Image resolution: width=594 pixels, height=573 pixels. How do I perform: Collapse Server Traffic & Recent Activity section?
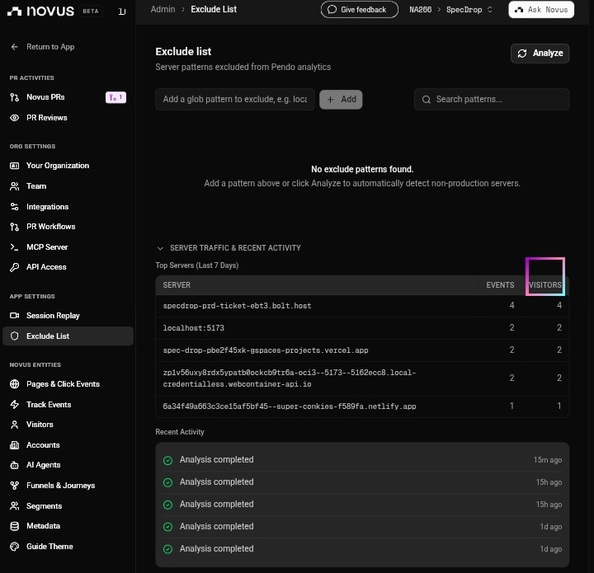160,248
